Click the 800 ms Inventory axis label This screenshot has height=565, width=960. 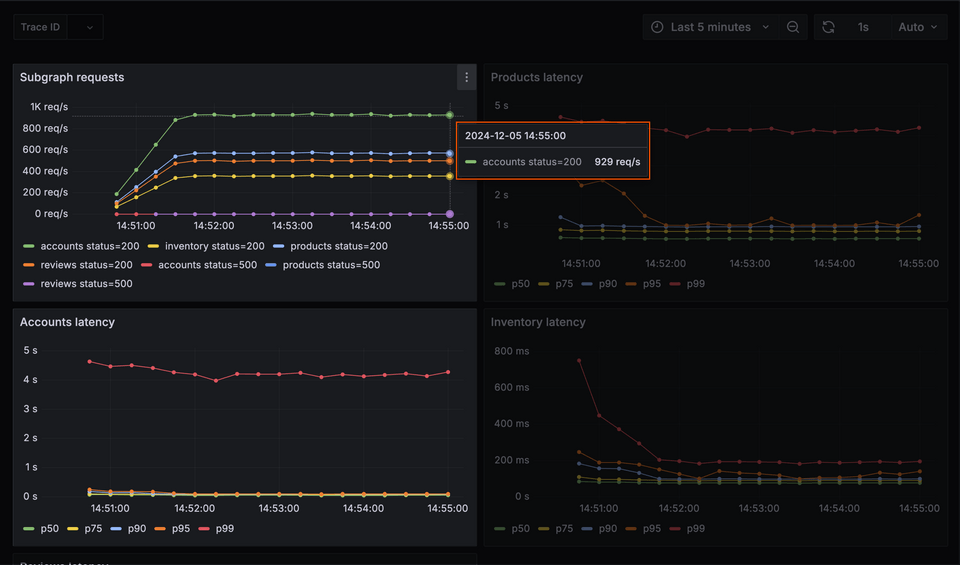[512, 351]
